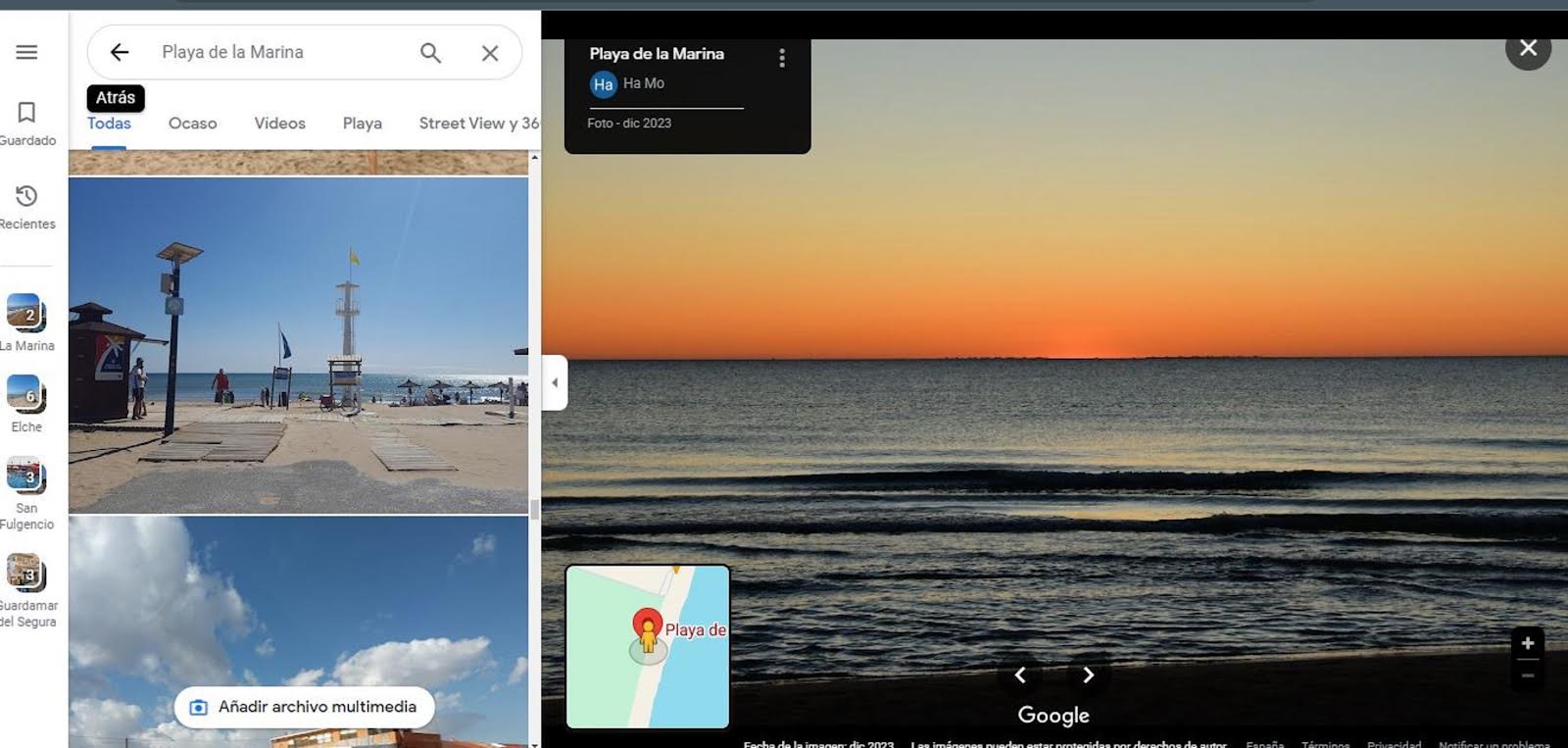Go to the next photo

point(1088,674)
